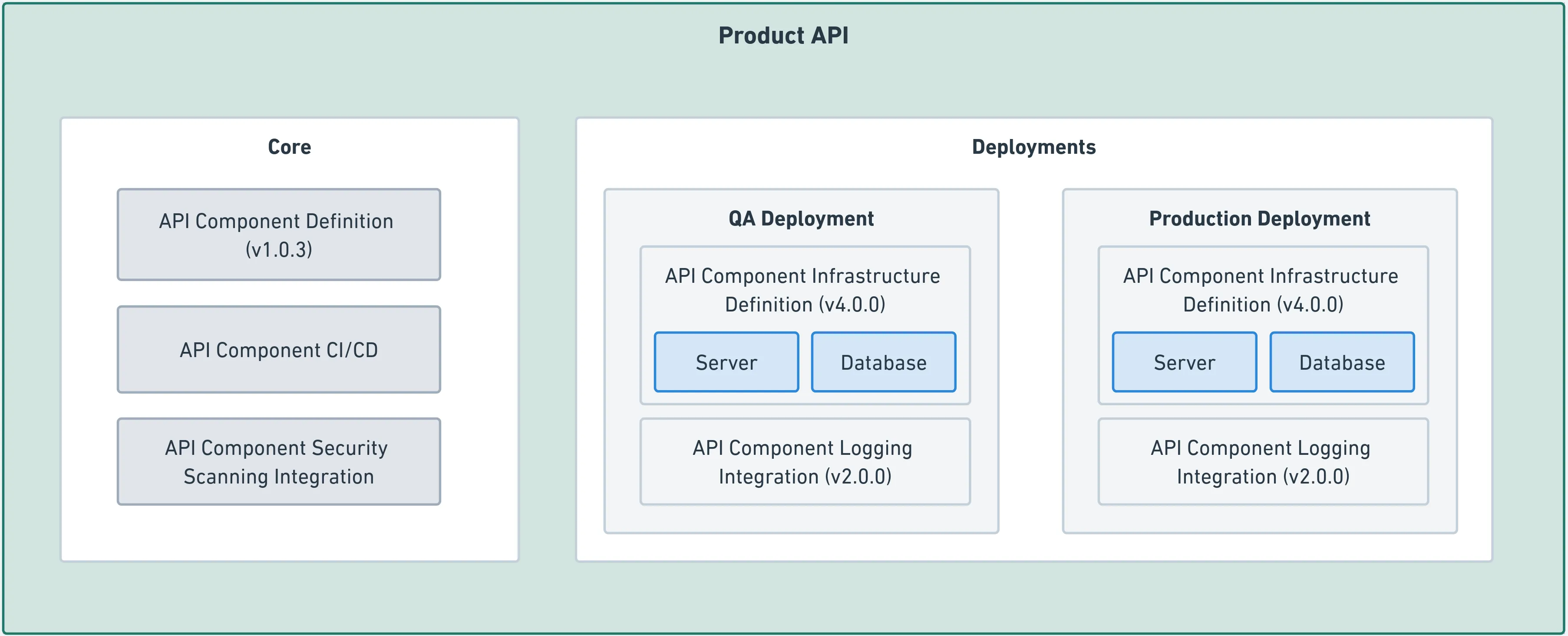
Task: Click API Component Definition (v1.0.3) box
Action: (x=279, y=235)
